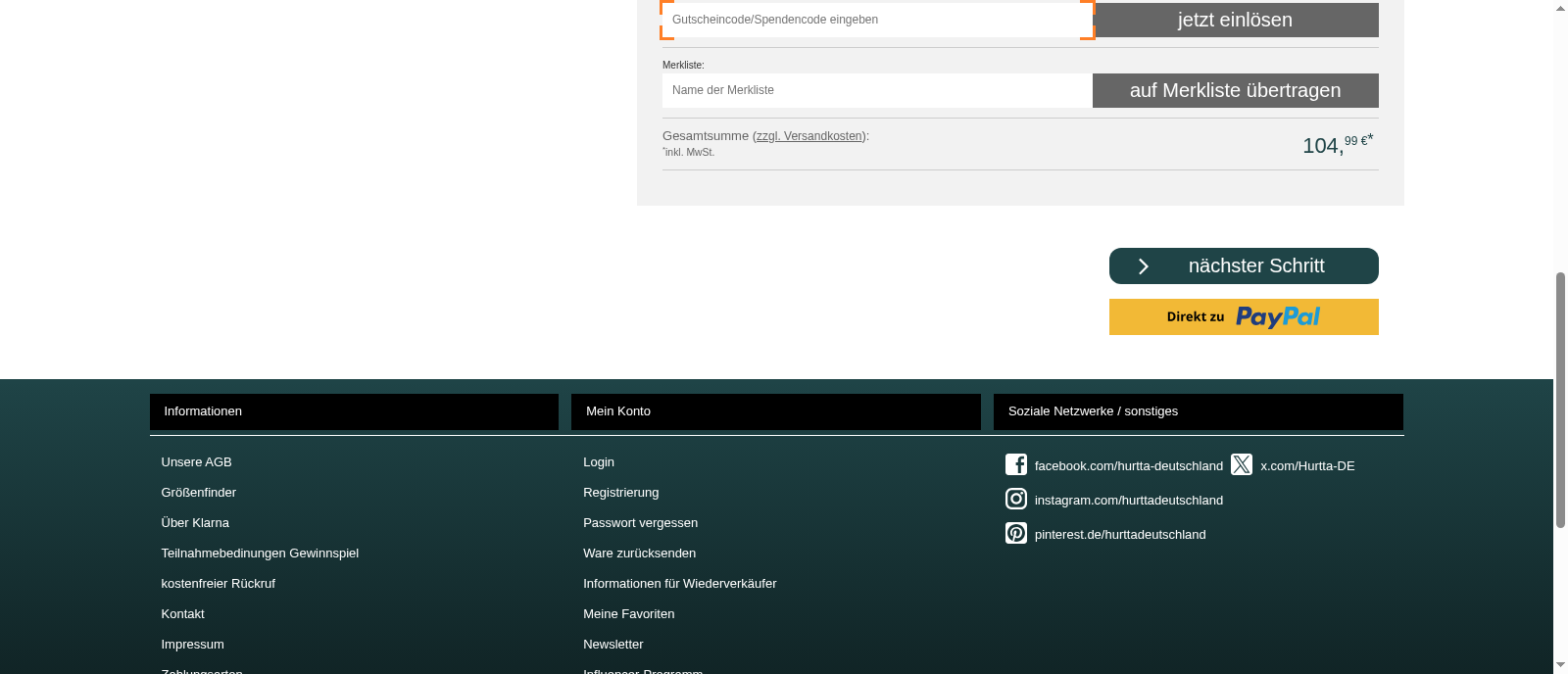Open Registrierung link
The height and width of the screenshot is (674, 1568).
pos(621,493)
